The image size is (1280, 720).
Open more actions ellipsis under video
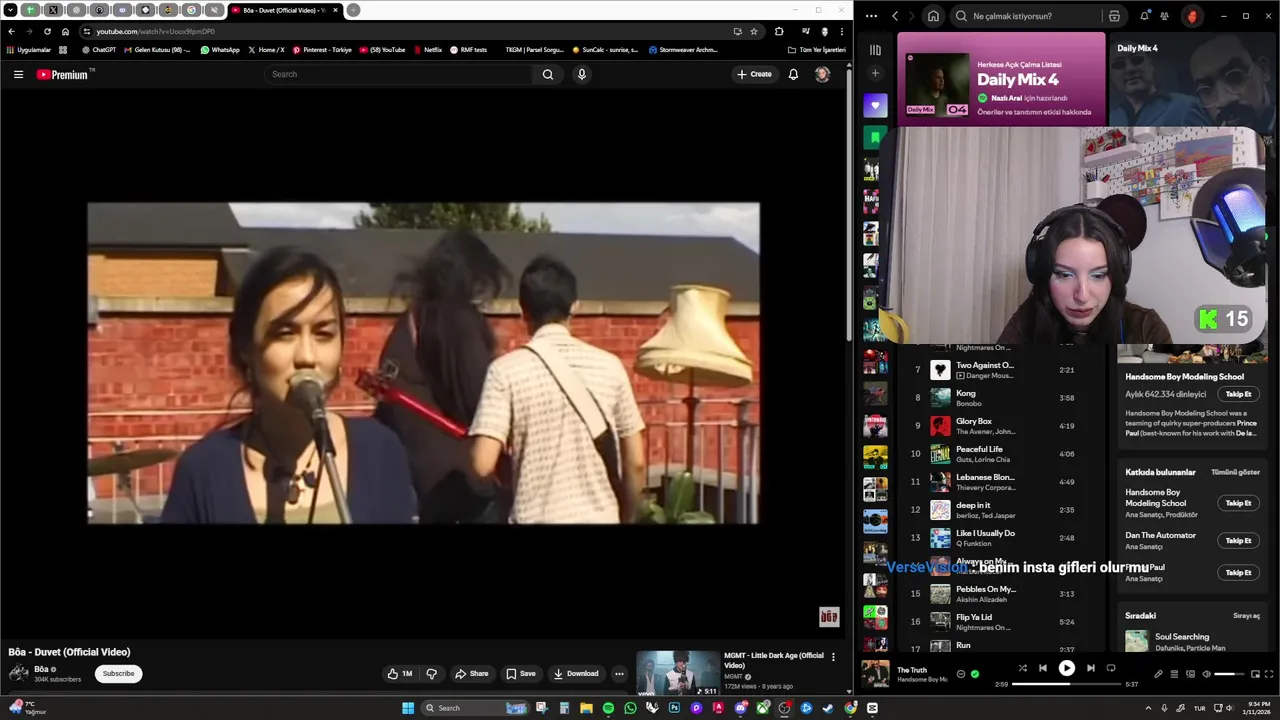click(x=619, y=674)
